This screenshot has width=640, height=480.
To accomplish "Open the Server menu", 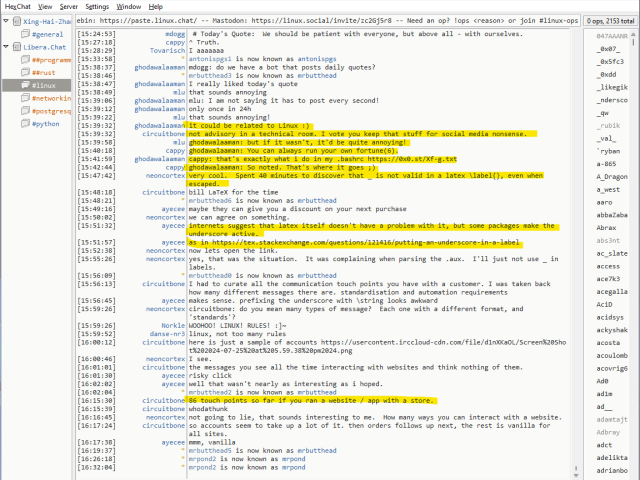I will coord(68,6).
